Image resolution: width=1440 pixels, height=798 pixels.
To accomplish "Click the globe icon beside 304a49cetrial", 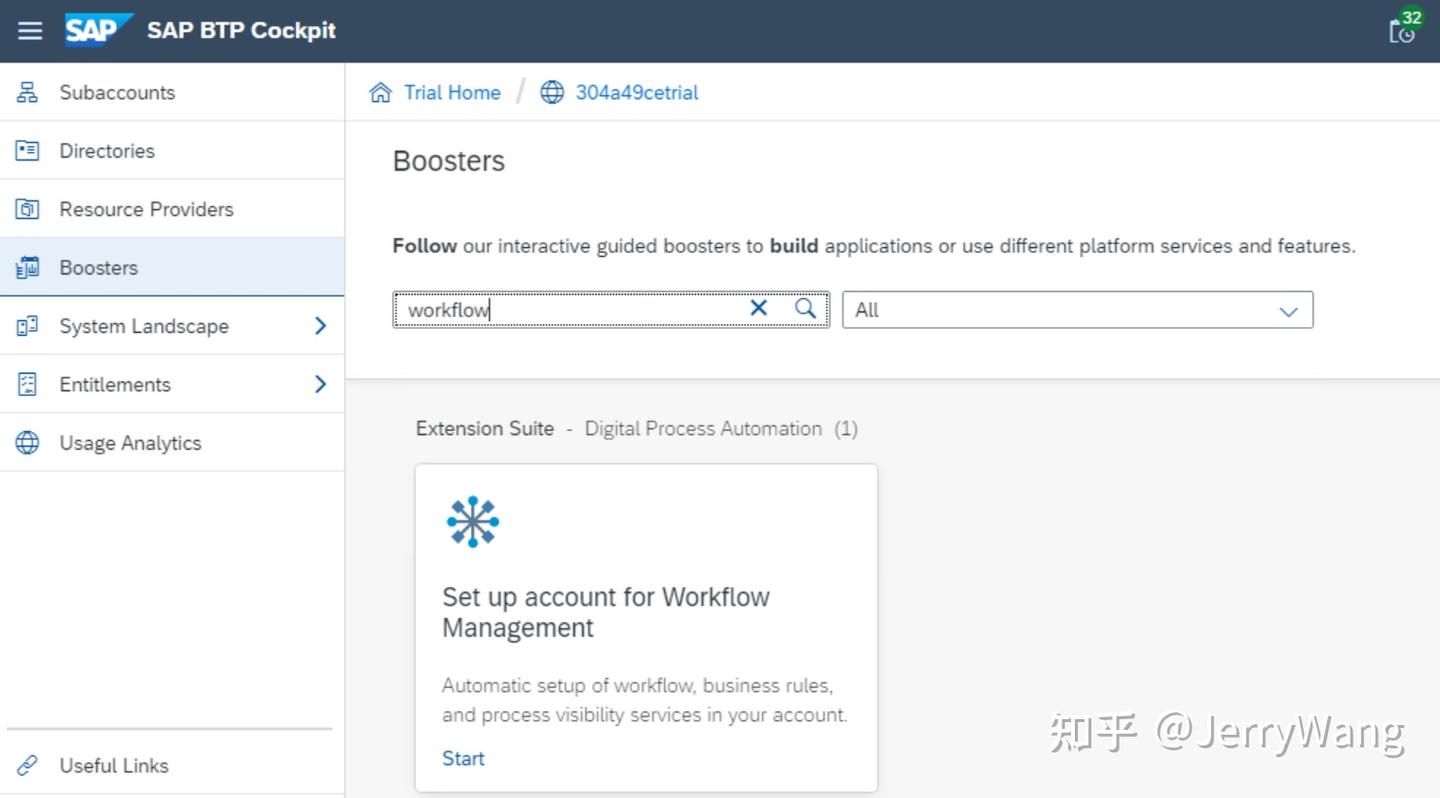I will pyautogui.click(x=551, y=92).
